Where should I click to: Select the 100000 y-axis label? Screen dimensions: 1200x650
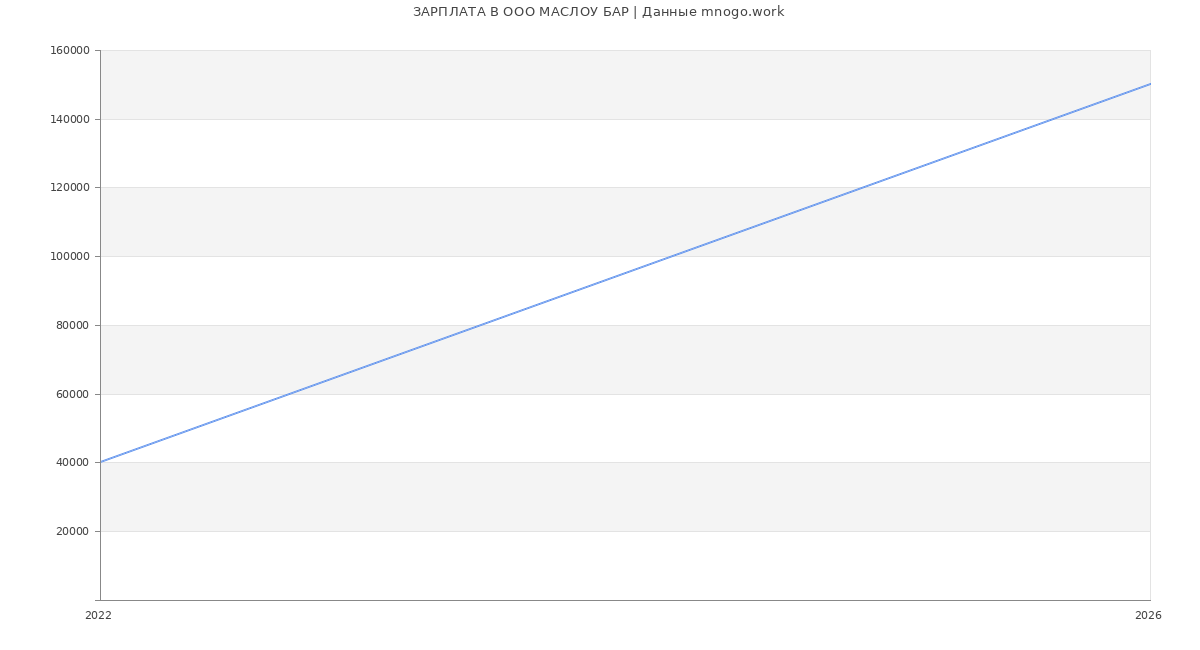click(x=69, y=257)
